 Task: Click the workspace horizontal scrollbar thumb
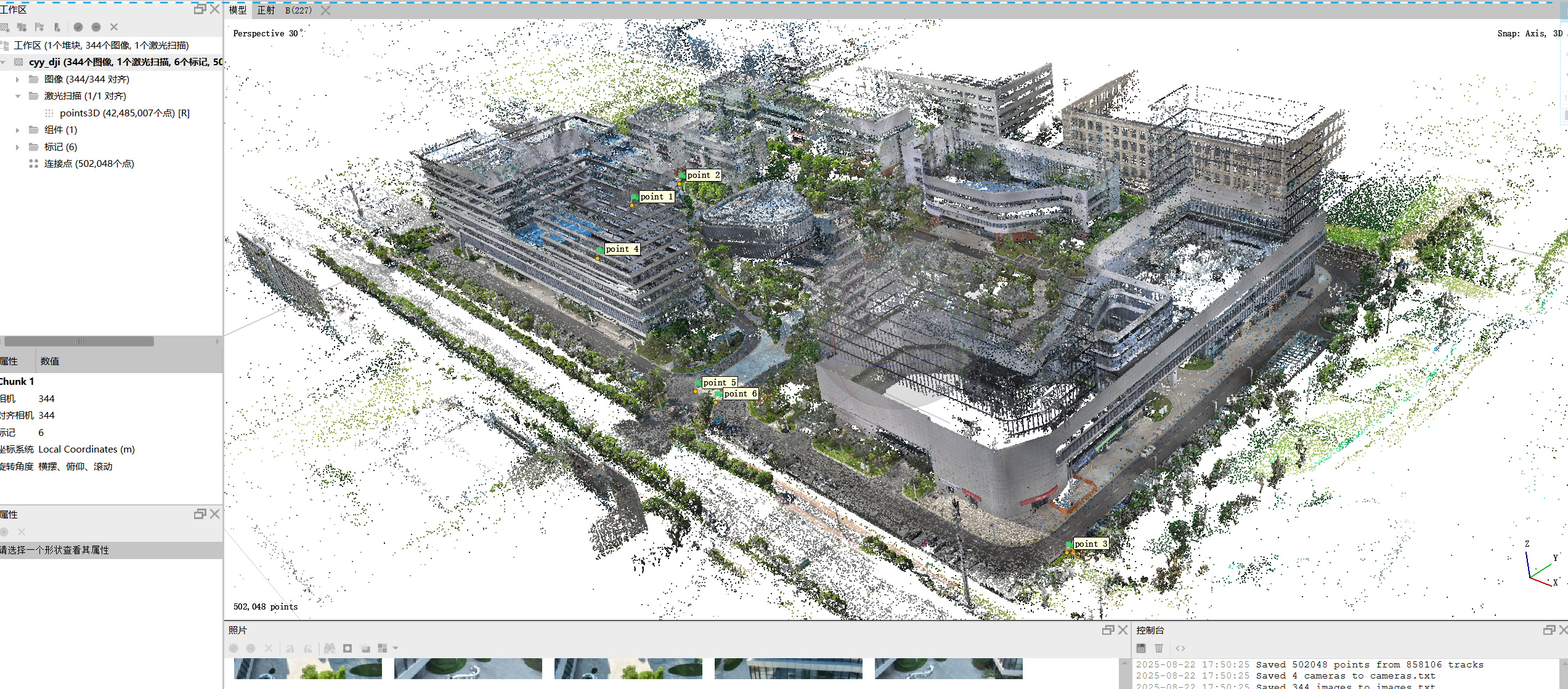(79, 341)
